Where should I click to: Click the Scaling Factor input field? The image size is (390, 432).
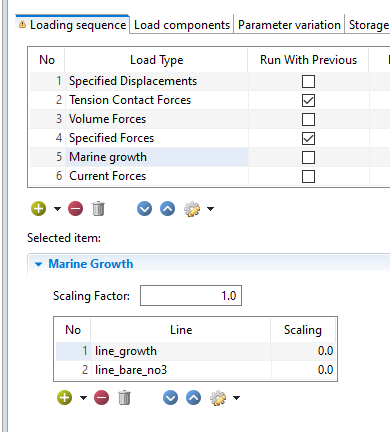point(191,295)
